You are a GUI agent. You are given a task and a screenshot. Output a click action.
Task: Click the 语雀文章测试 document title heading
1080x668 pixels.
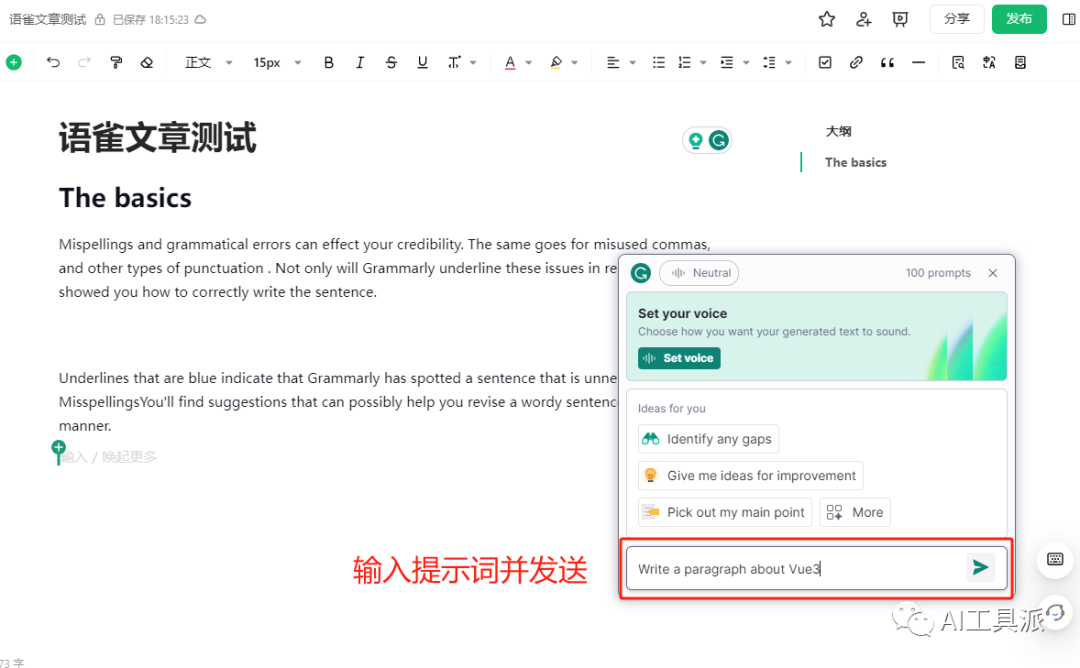point(158,138)
